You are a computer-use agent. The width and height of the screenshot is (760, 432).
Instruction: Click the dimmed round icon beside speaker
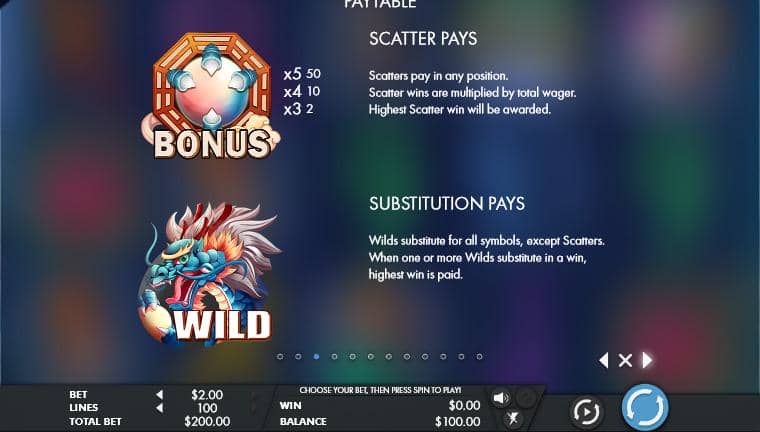pyautogui.click(x=526, y=398)
